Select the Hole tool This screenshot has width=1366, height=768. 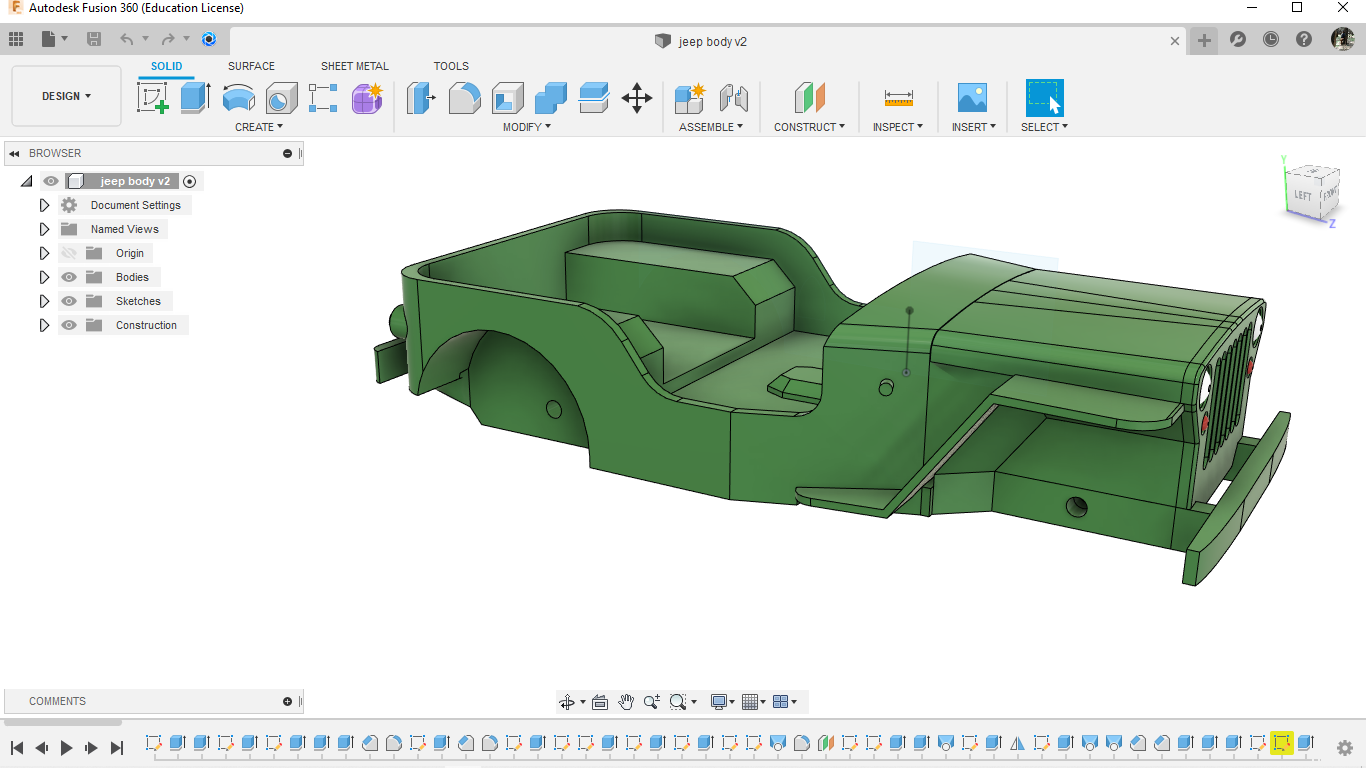[x=281, y=98]
